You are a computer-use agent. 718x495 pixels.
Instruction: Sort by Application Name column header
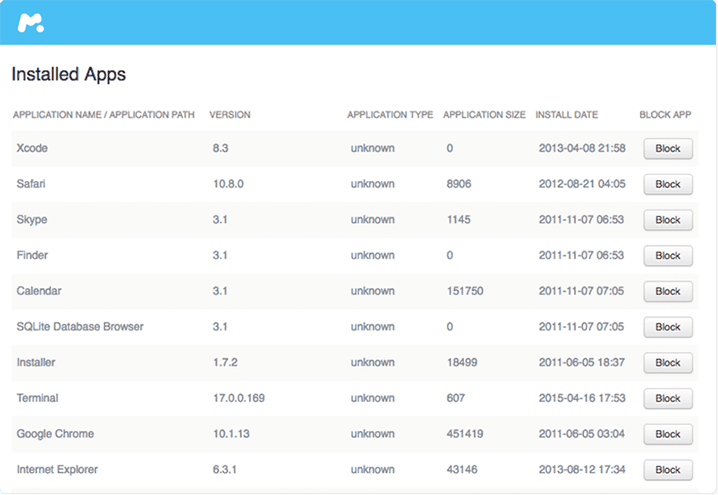pos(103,114)
